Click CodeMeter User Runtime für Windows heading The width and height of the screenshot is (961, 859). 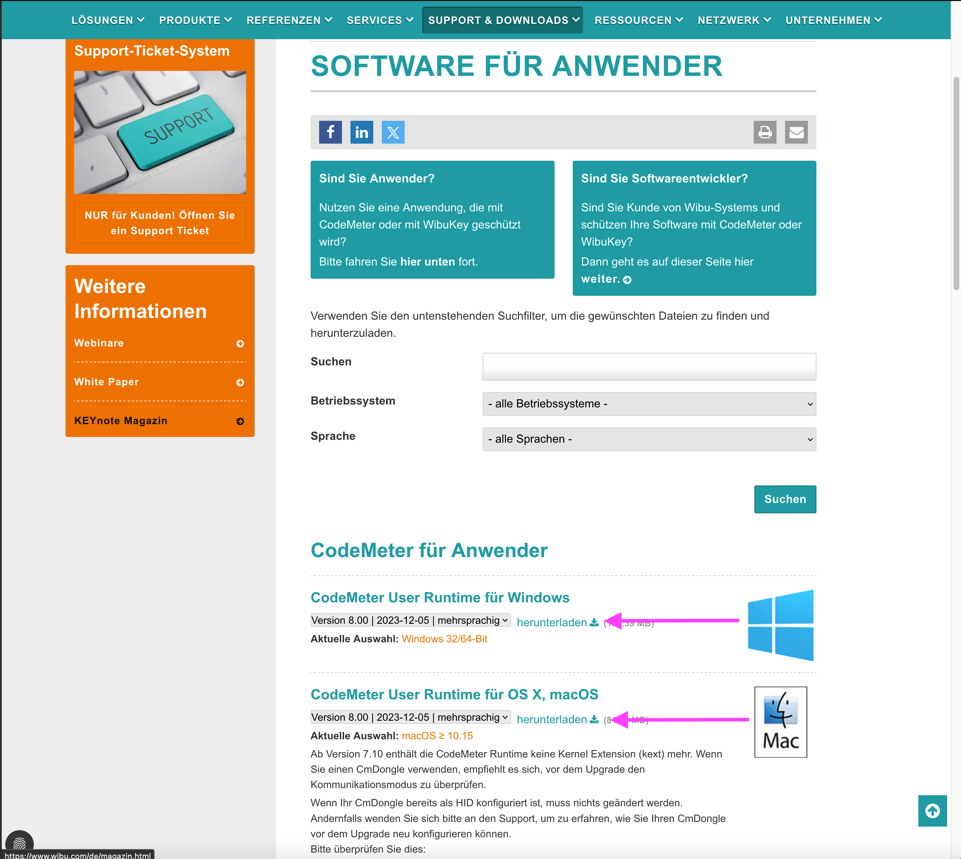440,597
